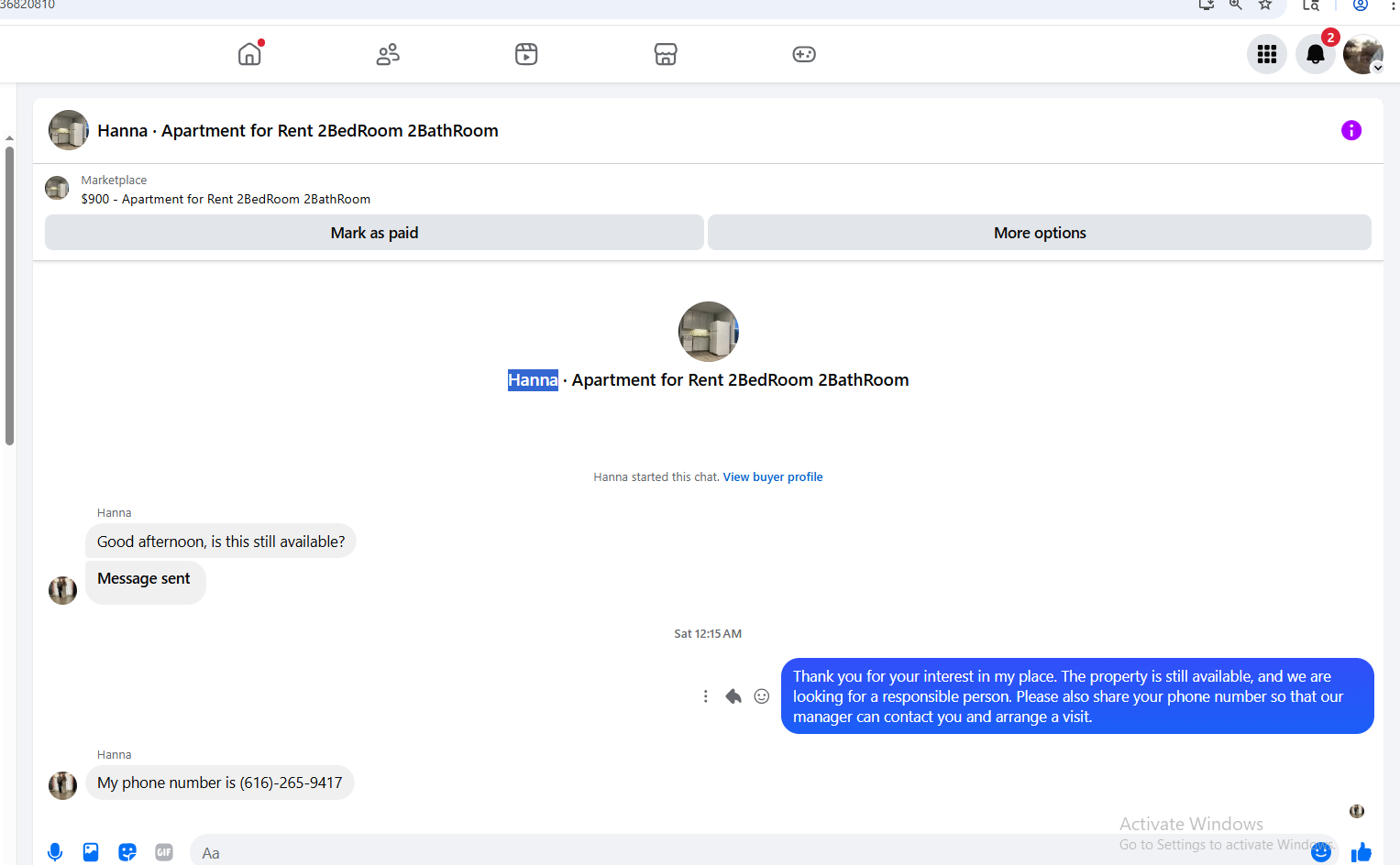Open the Marketplace storefront icon
Viewport: 1400px width, 865px height.
(x=666, y=54)
